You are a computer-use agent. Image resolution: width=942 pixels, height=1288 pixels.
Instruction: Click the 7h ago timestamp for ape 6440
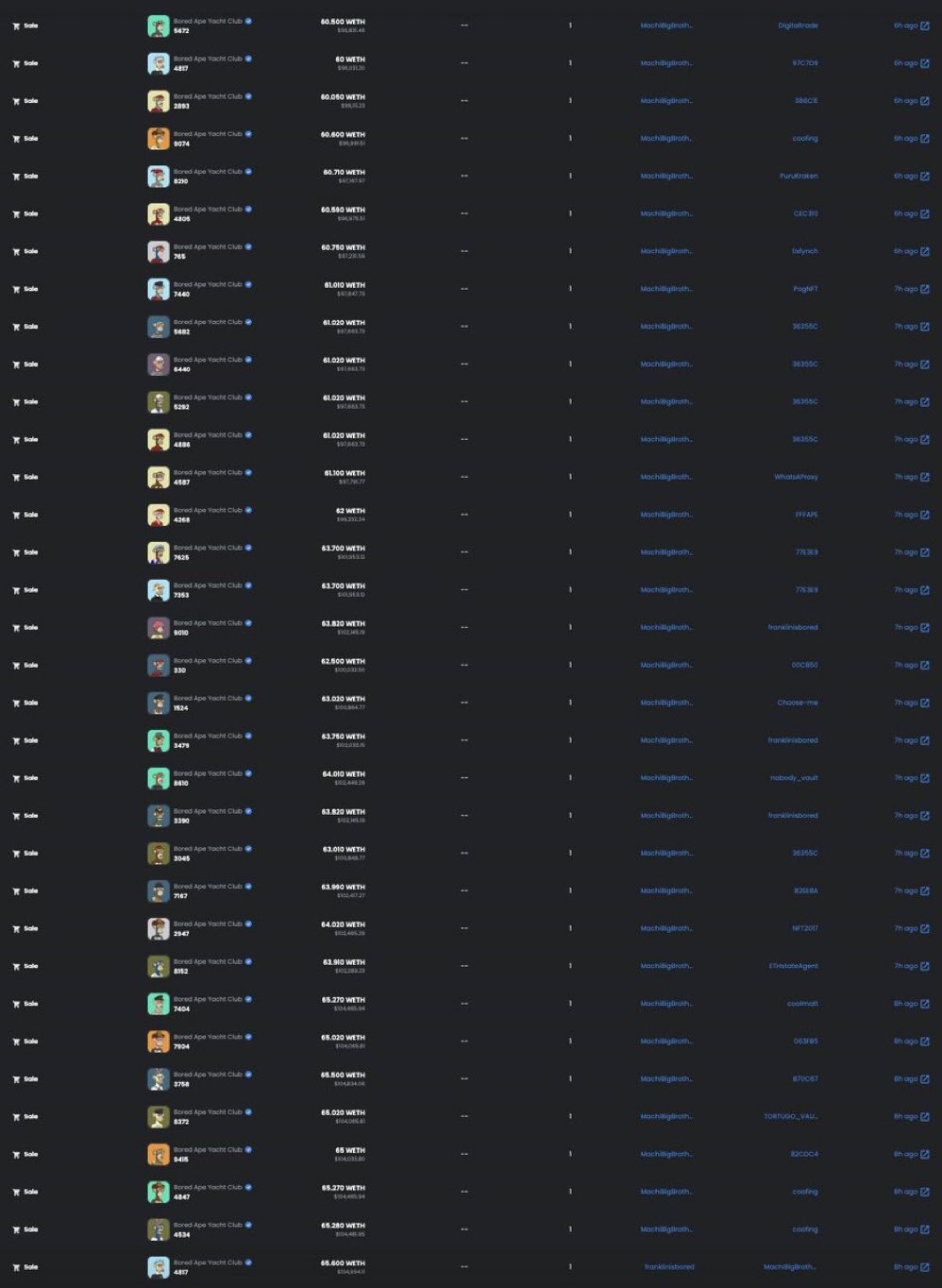[x=905, y=364]
